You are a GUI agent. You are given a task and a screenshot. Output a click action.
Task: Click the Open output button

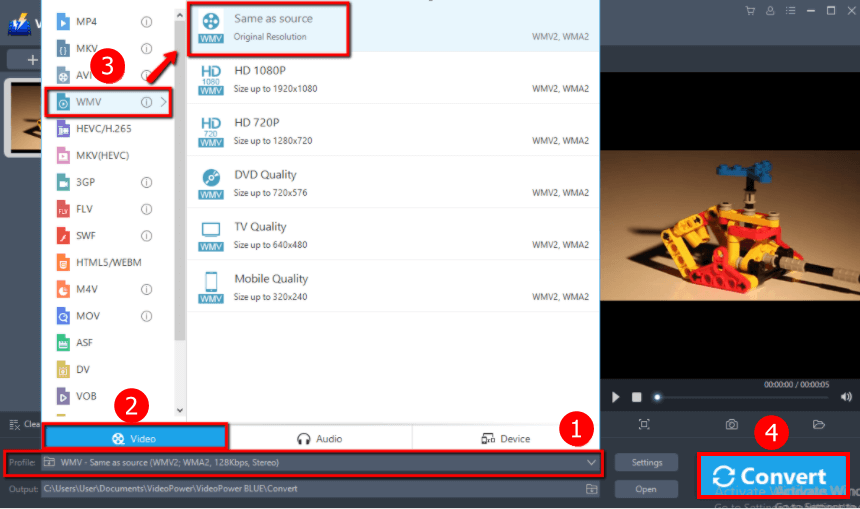pos(646,489)
